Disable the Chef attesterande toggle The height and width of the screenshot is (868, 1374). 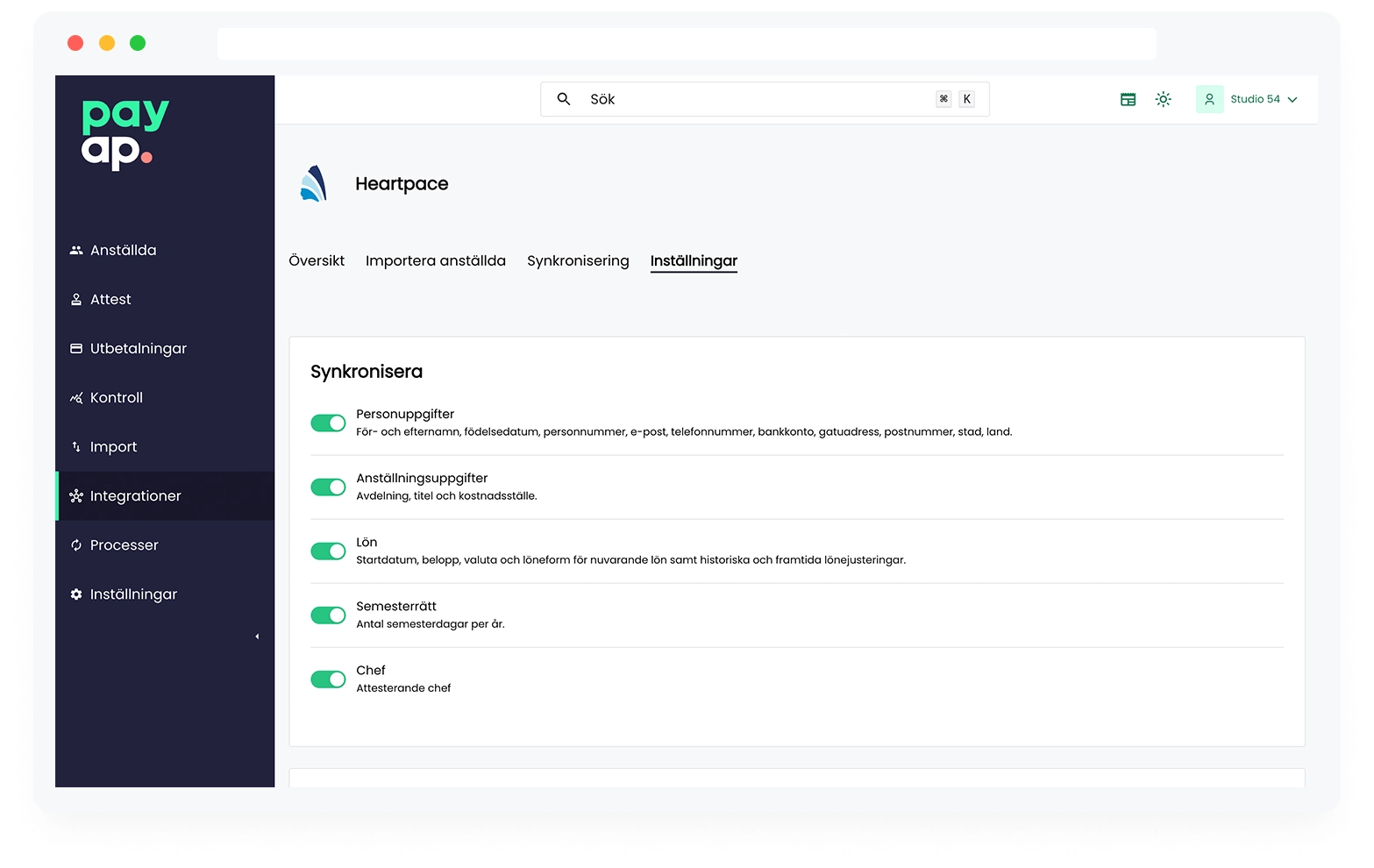pos(328,679)
